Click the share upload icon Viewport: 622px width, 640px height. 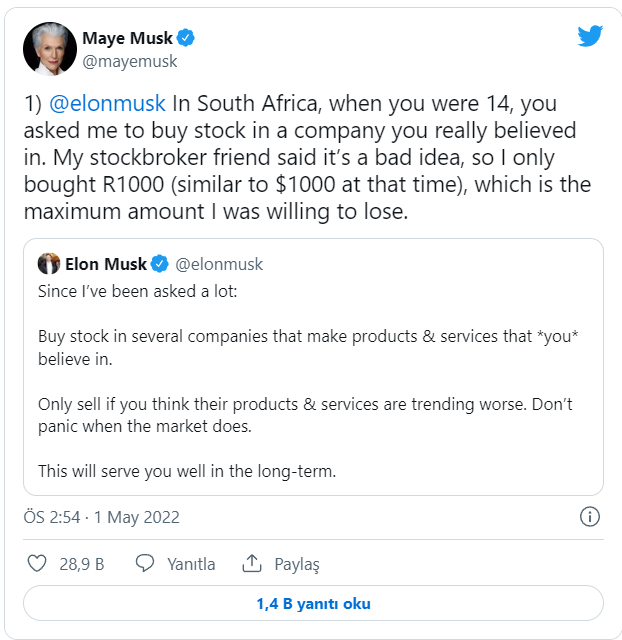tap(252, 563)
